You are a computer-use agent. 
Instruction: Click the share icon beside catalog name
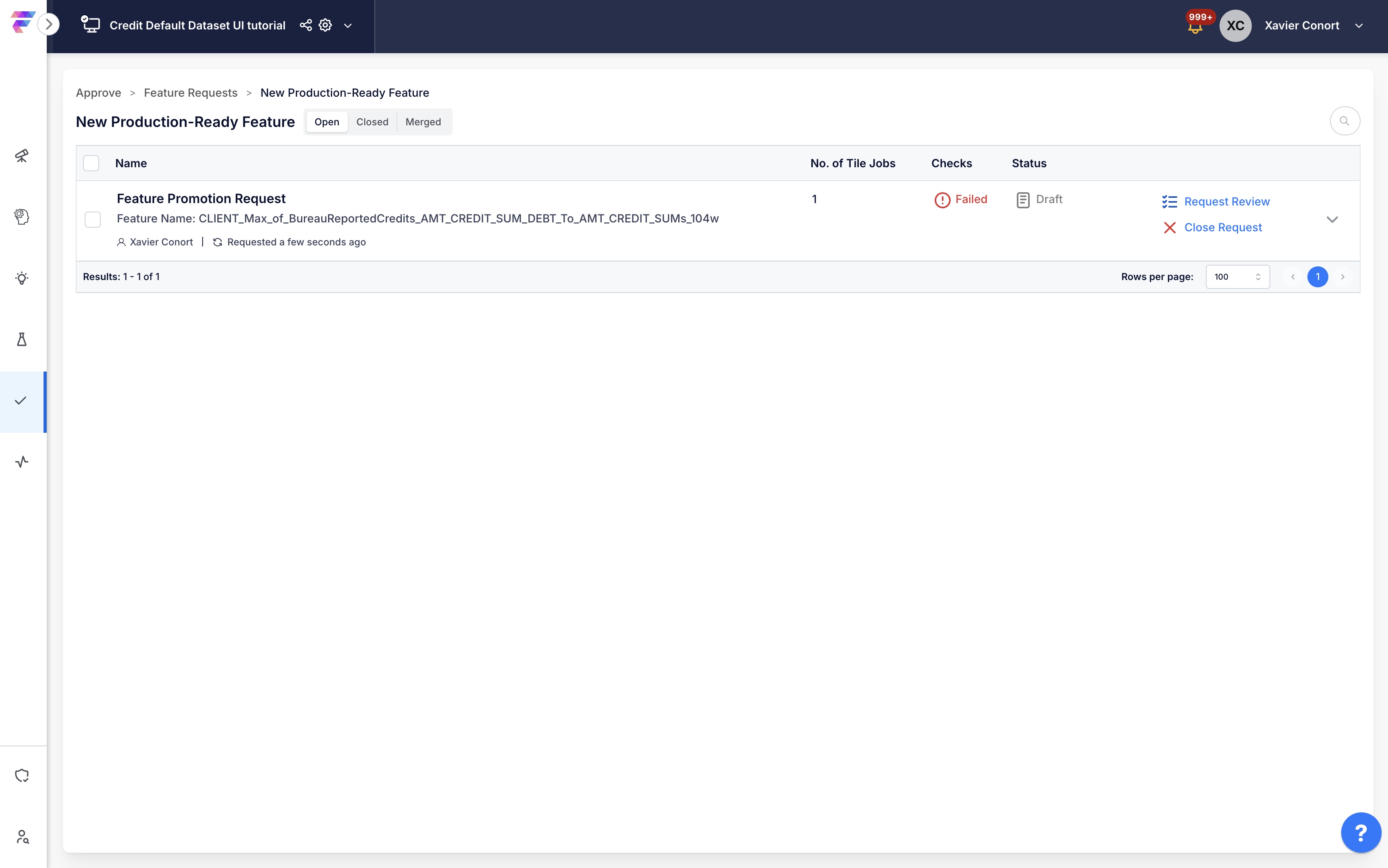(306, 25)
